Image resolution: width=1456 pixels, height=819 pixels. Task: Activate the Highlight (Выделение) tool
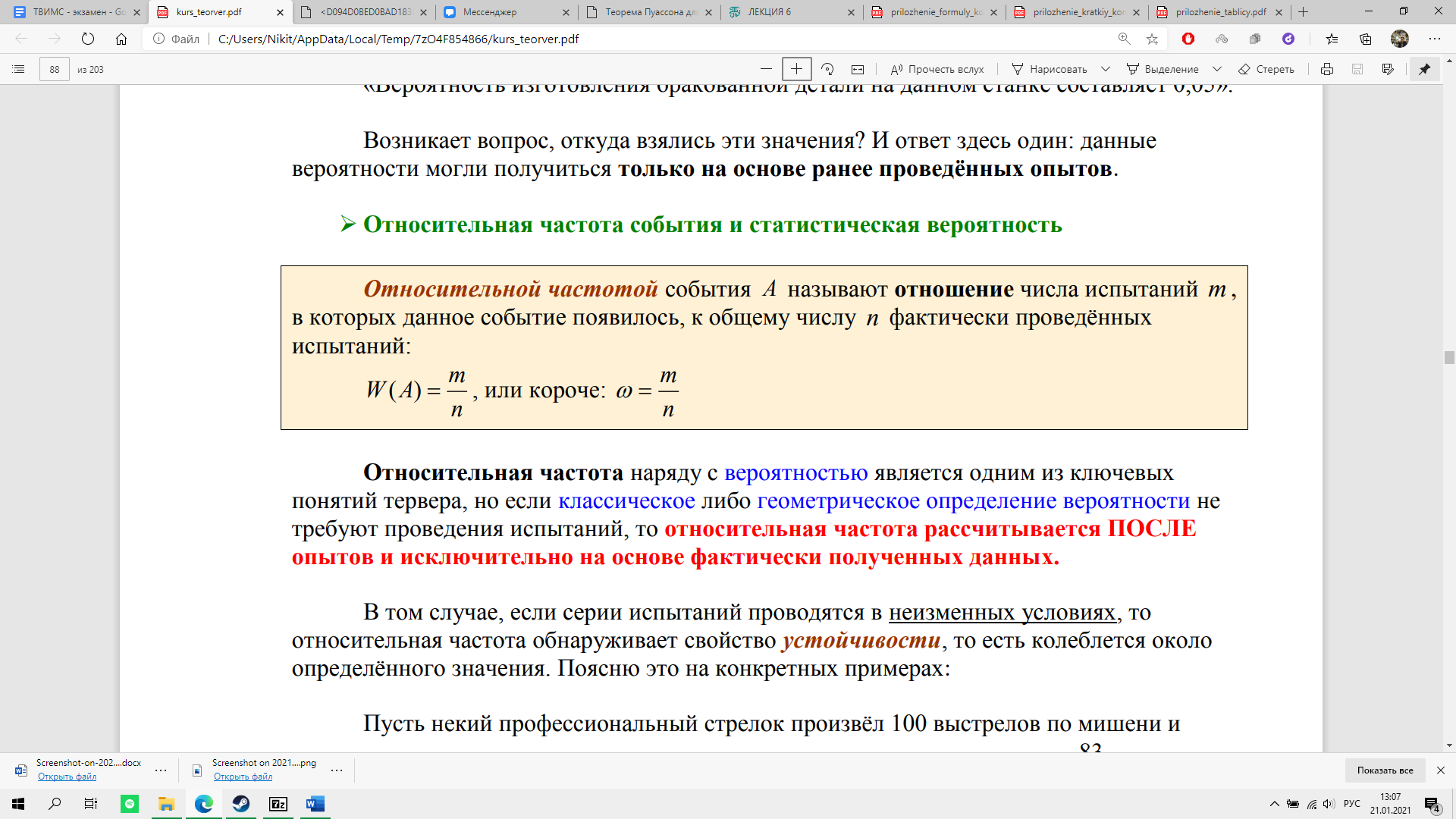point(1163,69)
